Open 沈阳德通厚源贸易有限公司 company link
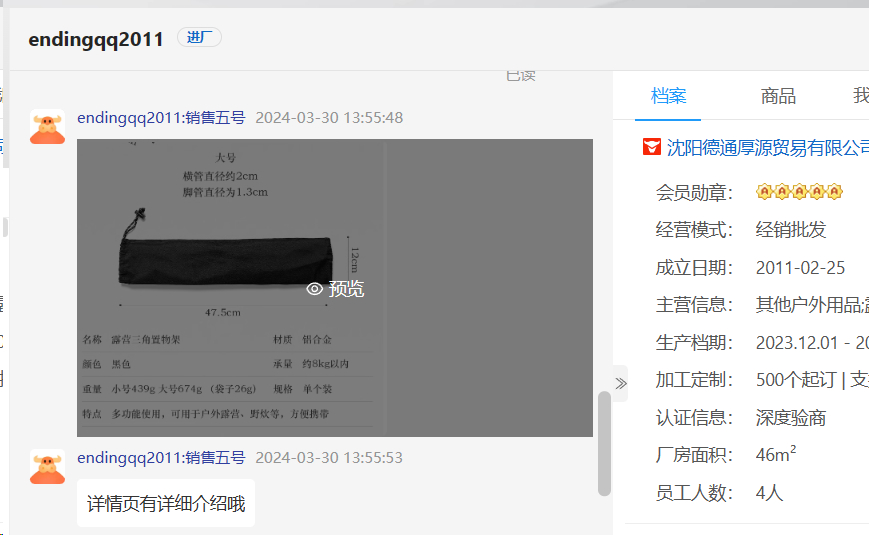The width and height of the screenshot is (869, 535). click(x=768, y=147)
